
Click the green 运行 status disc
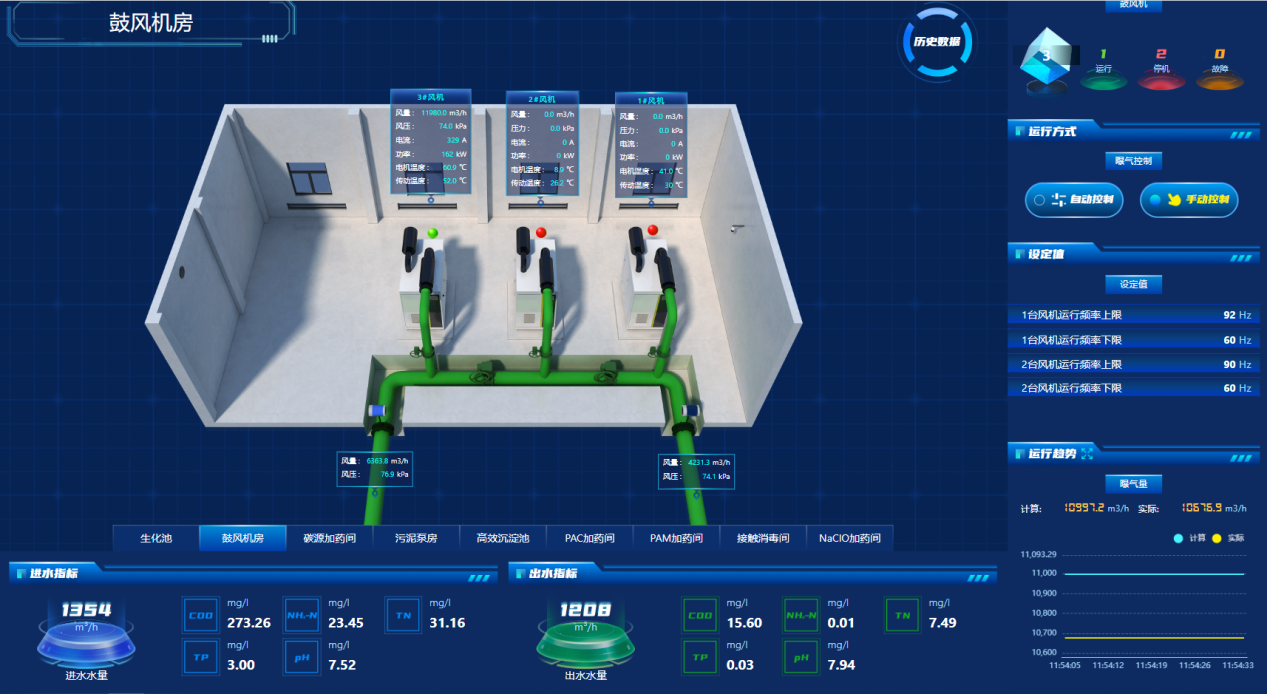(x=1103, y=81)
